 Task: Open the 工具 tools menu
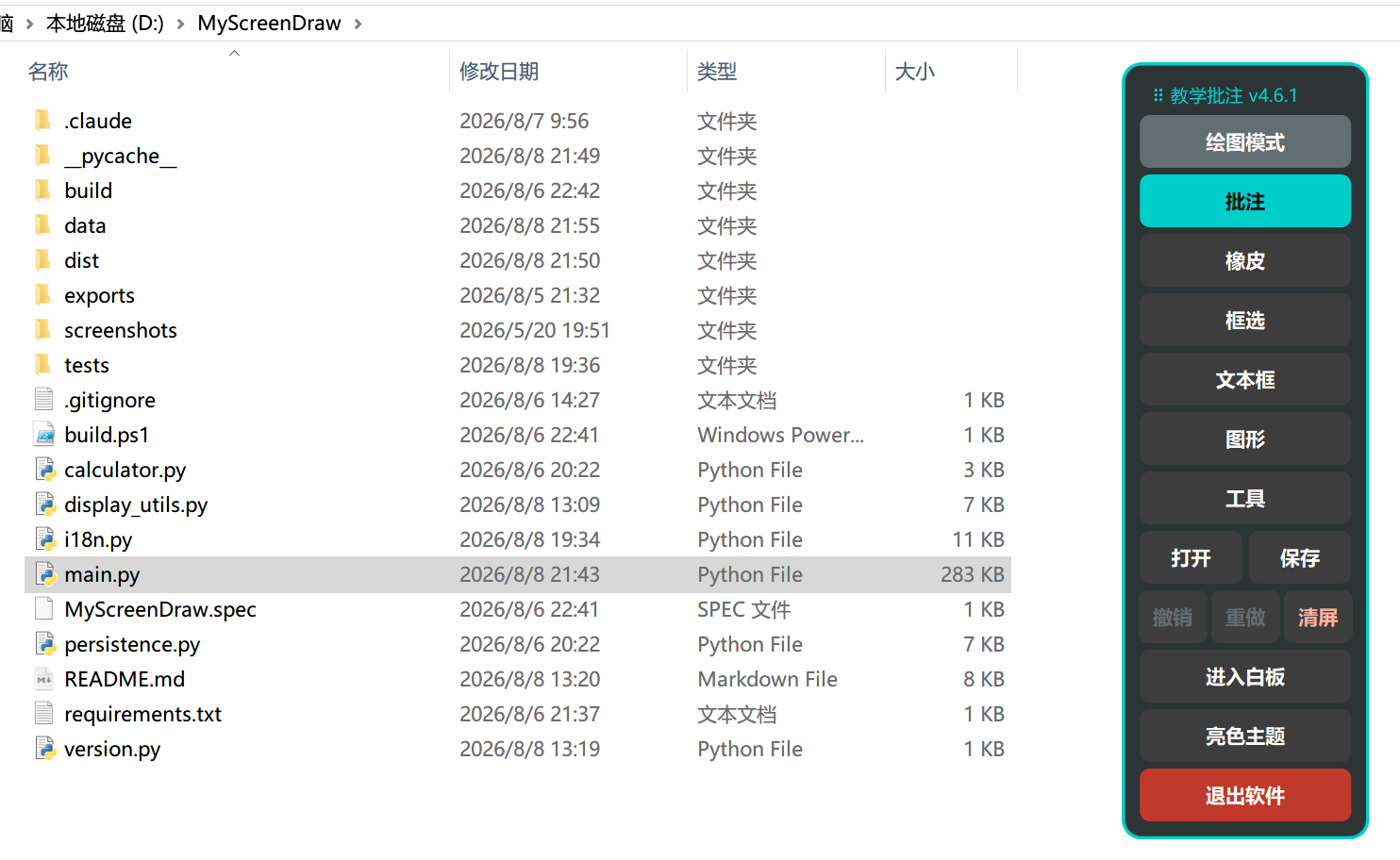click(x=1244, y=498)
